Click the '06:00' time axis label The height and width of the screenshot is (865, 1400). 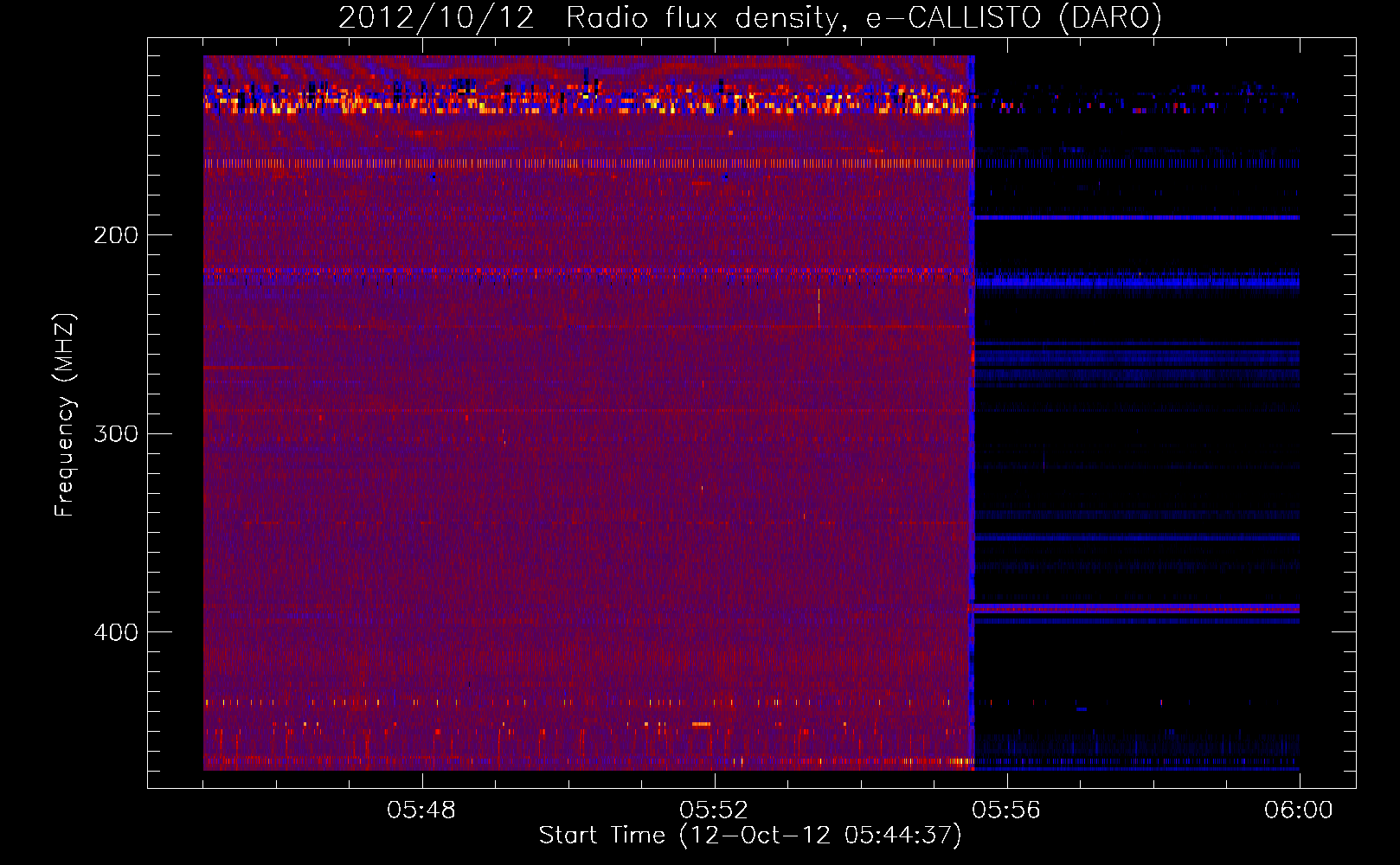click(1299, 811)
